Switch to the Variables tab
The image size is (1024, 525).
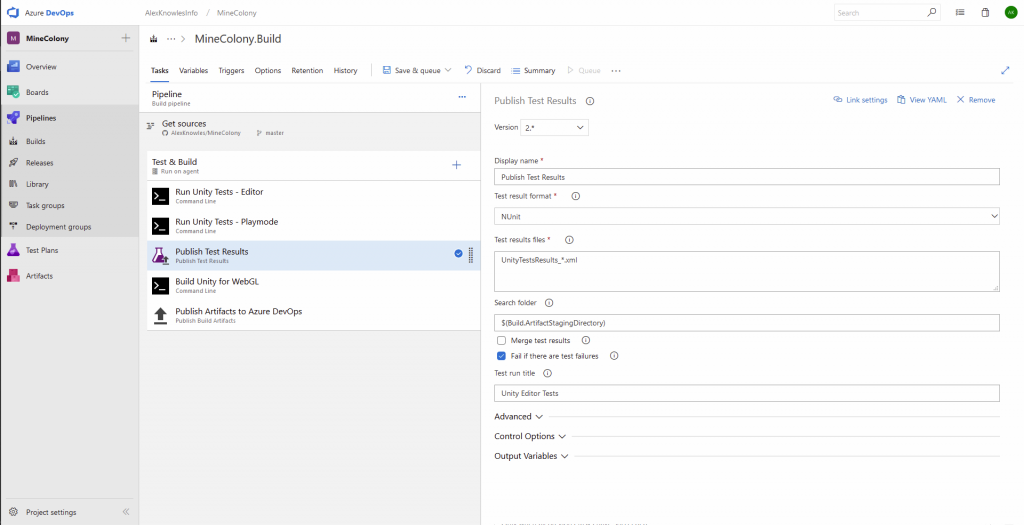[193, 71]
